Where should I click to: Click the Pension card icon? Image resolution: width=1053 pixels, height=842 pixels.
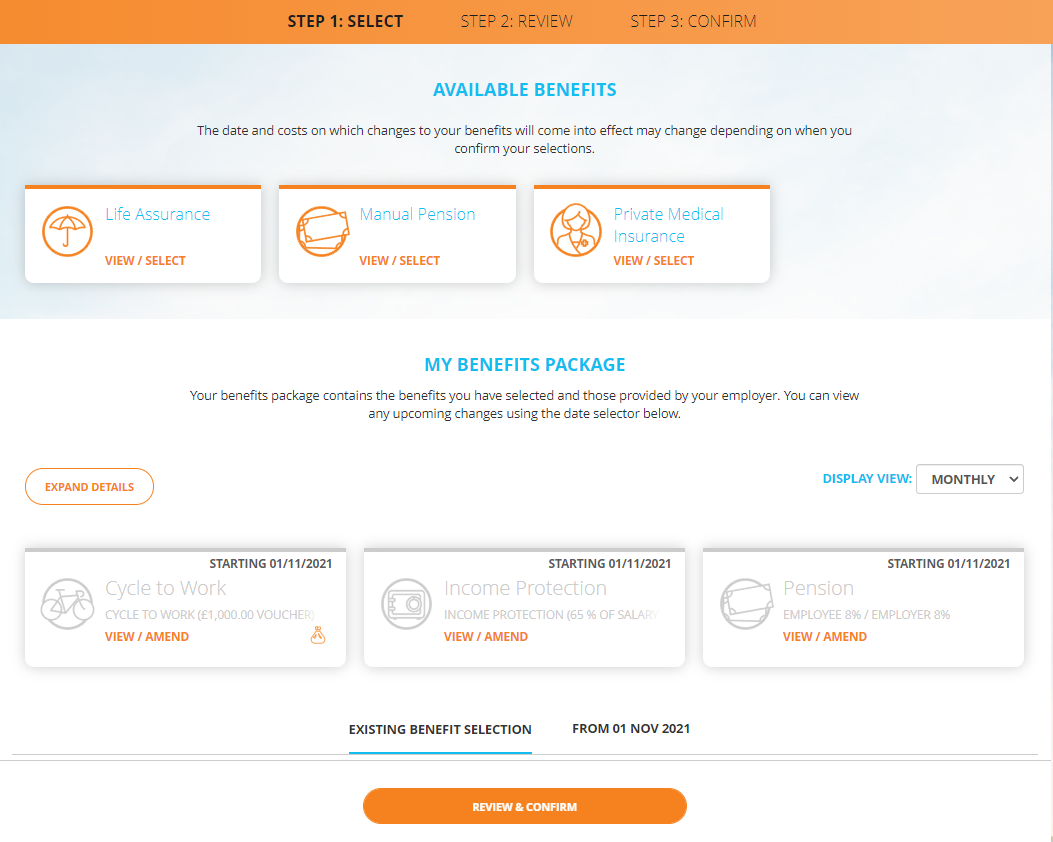pos(747,604)
